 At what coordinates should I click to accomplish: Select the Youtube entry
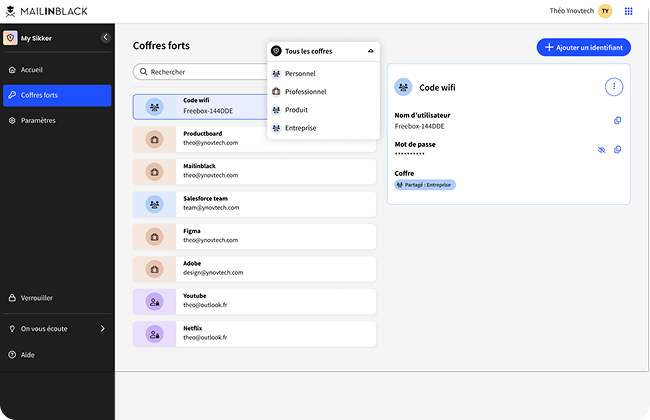(x=255, y=301)
